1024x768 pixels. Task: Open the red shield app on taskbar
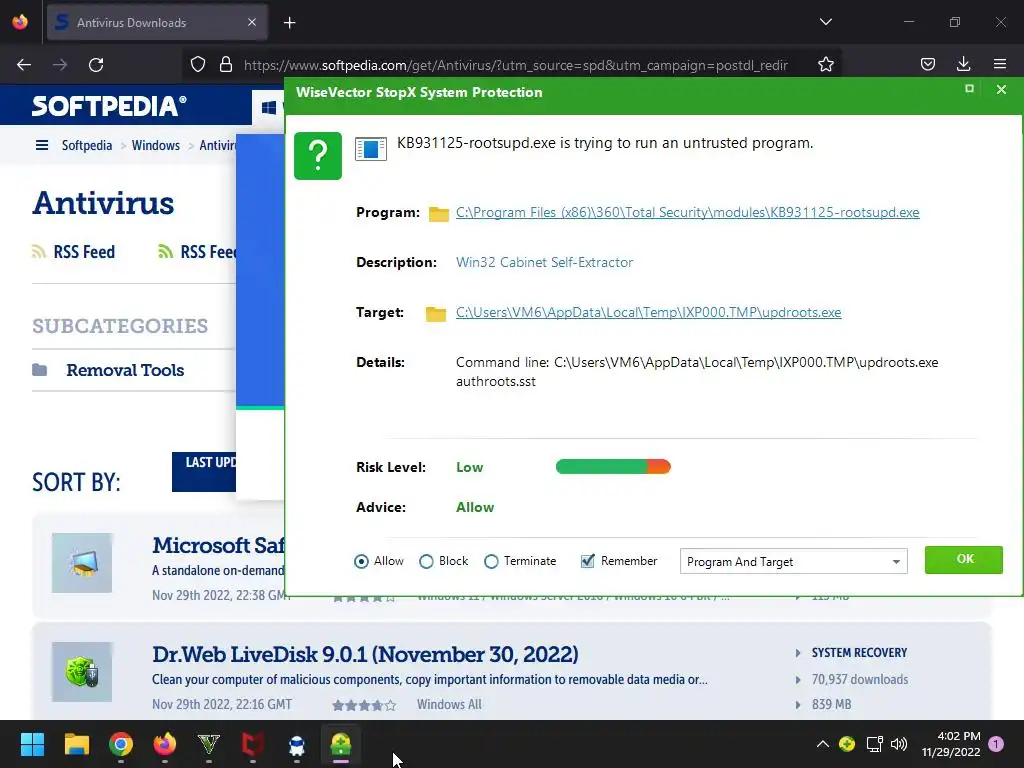click(x=253, y=744)
